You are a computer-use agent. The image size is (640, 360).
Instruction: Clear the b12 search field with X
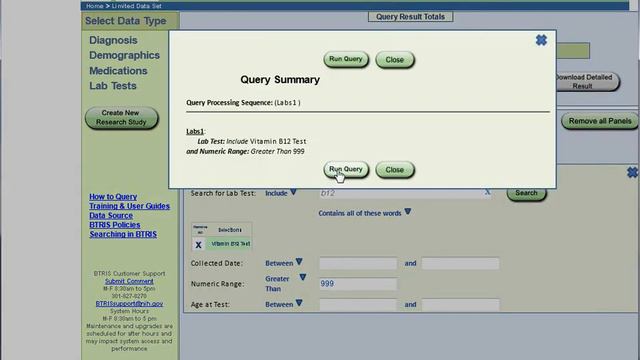(x=487, y=192)
